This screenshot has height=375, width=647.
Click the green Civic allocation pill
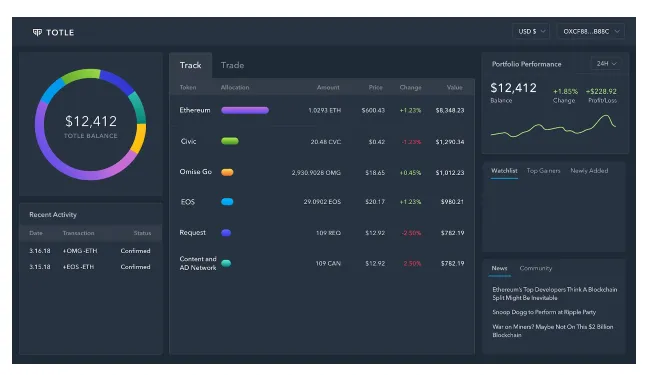point(230,141)
